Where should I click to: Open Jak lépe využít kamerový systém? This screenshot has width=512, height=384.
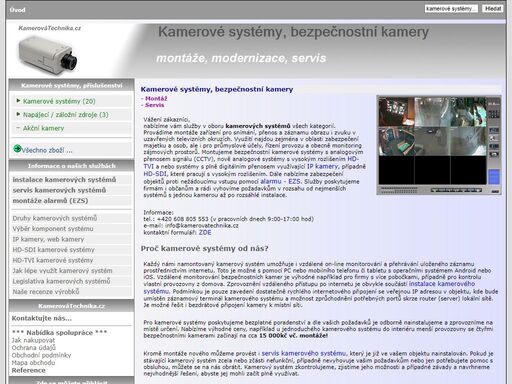(62, 271)
